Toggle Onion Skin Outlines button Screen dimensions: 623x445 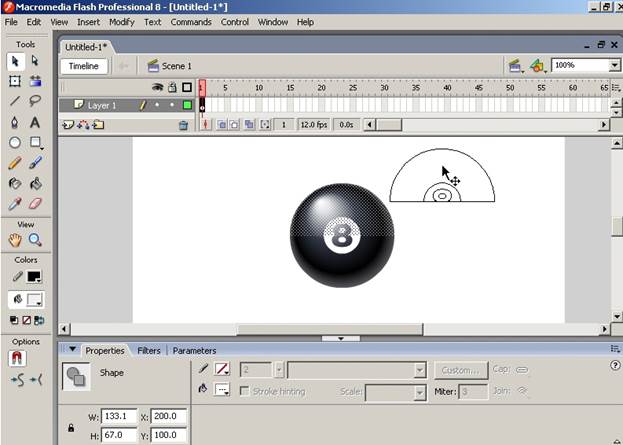(234, 125)
